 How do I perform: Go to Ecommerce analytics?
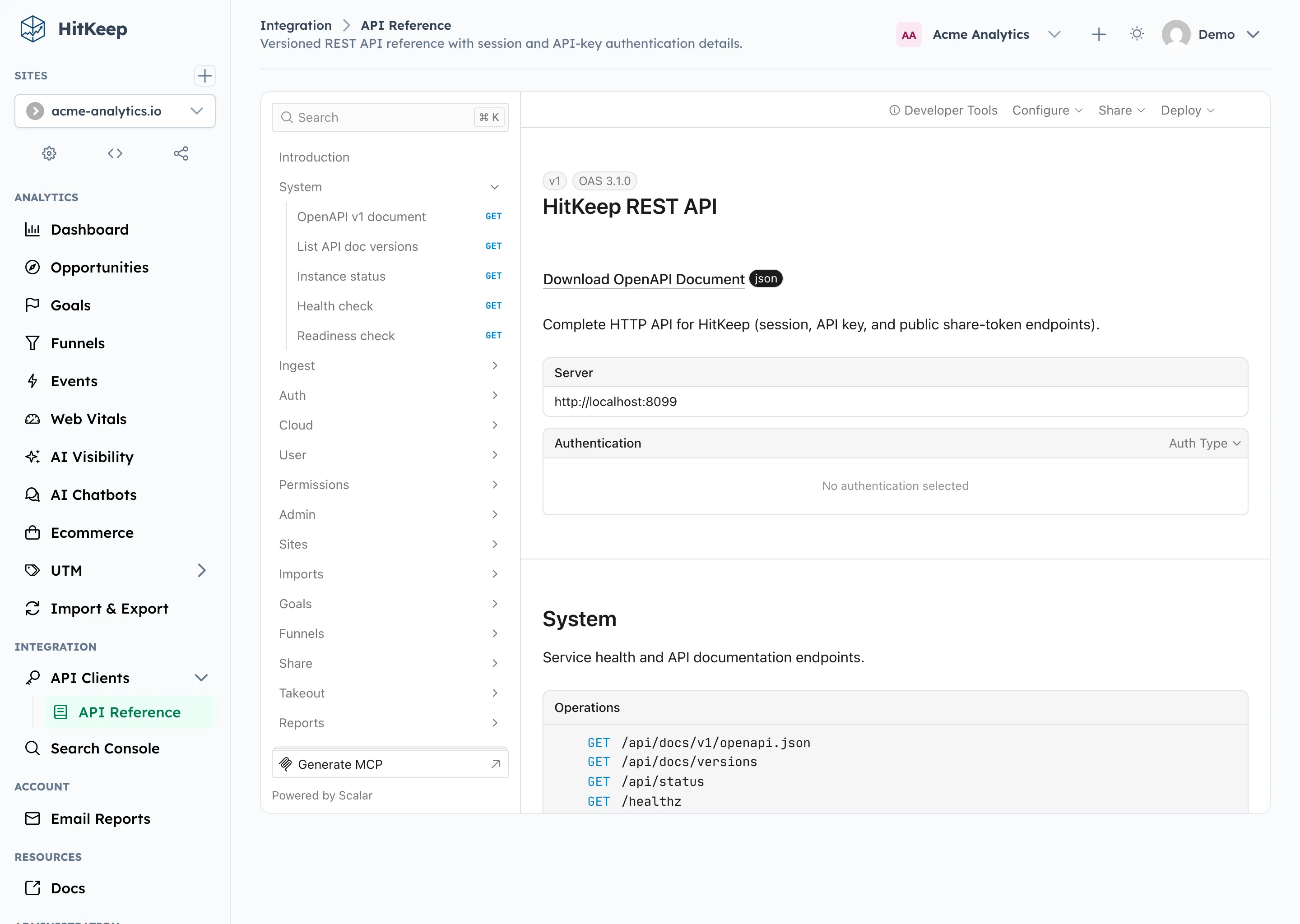[x=115, y=532]
